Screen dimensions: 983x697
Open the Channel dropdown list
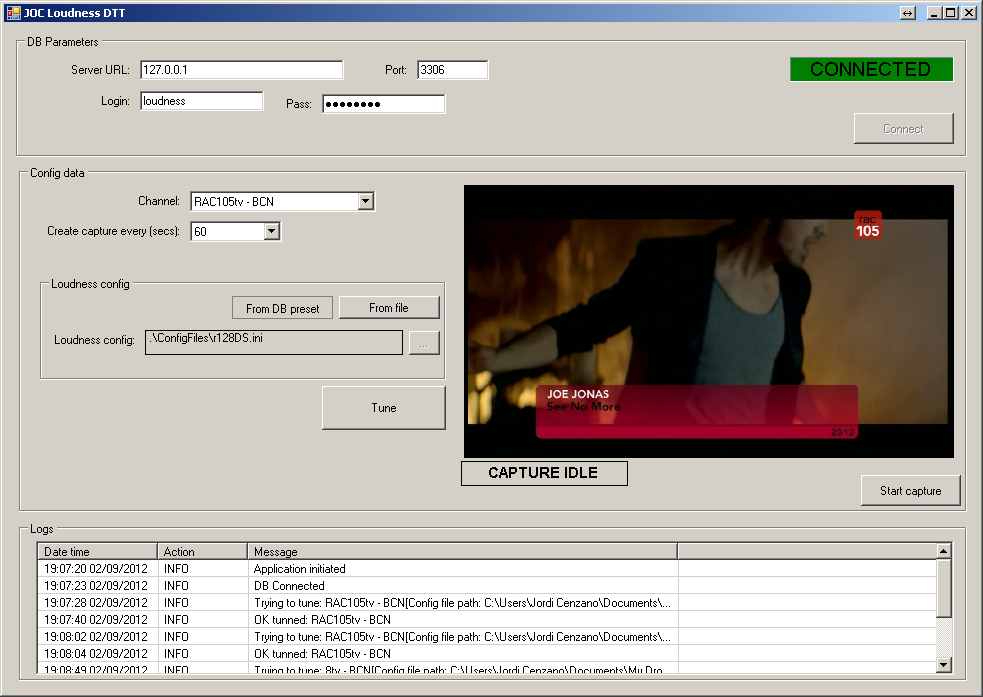pos(365,202)
